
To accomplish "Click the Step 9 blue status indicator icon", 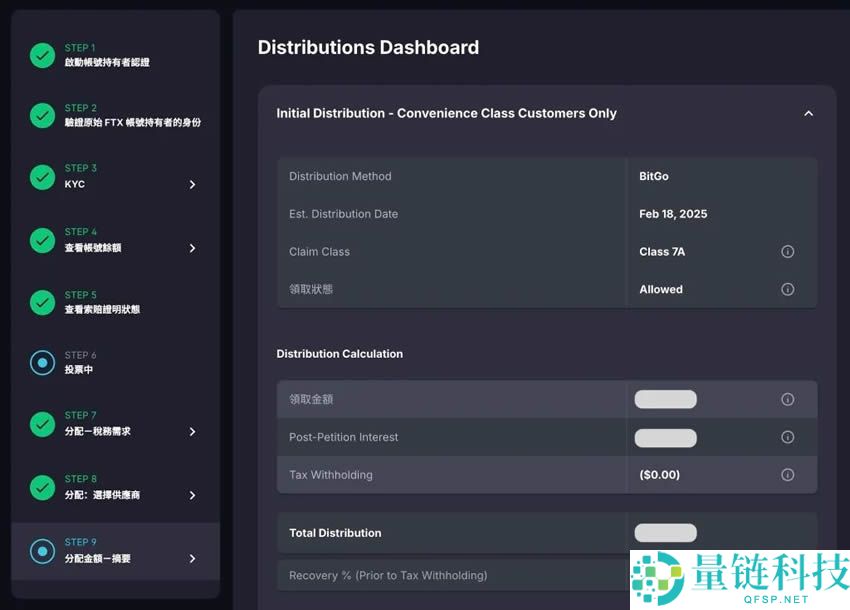I will tap(42, 551).
